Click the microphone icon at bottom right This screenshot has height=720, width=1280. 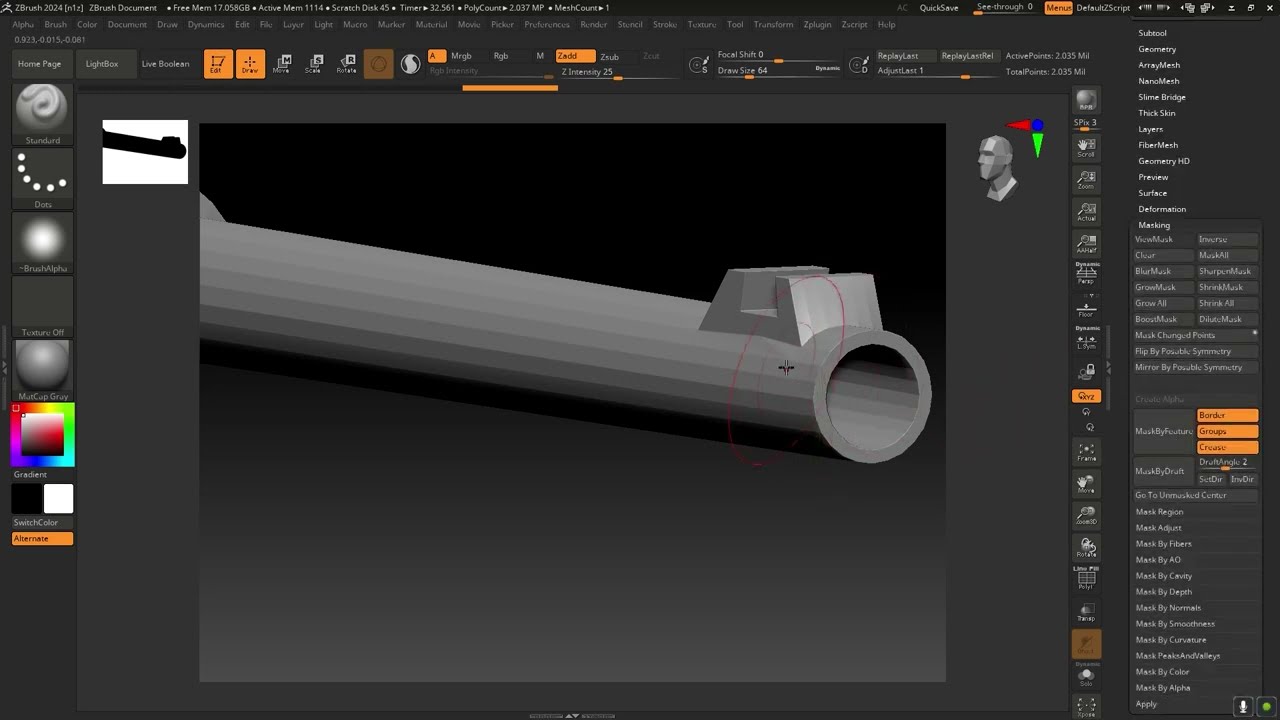[x=1243, y=706]
